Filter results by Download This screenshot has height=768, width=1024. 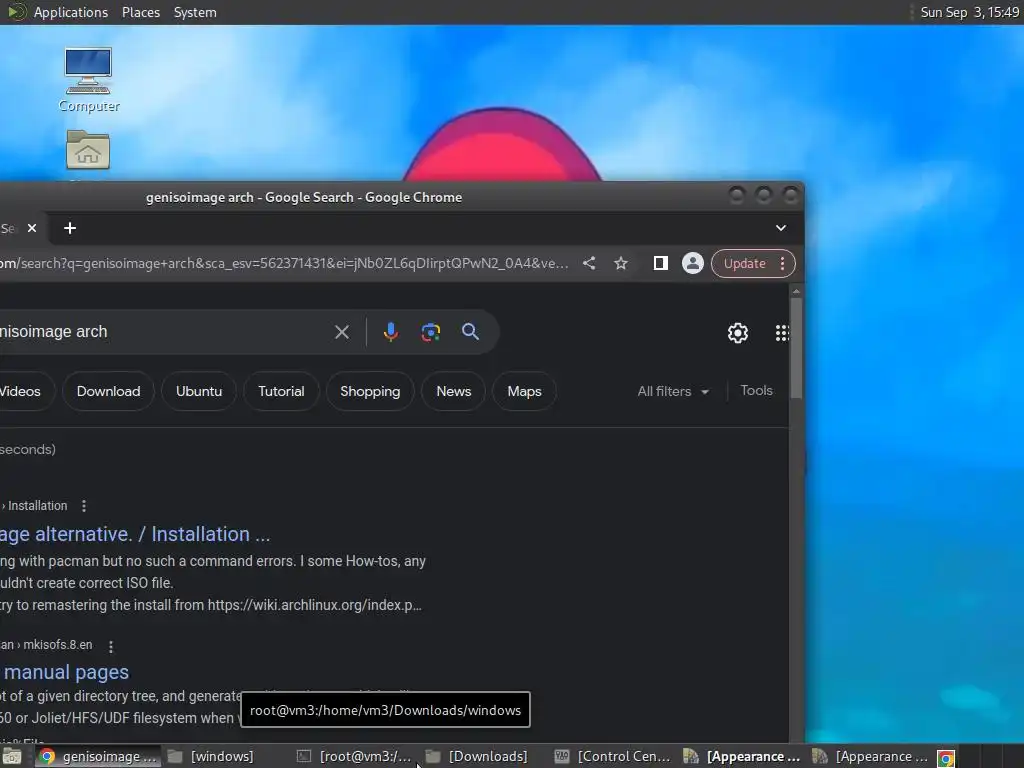pos(108,391)
